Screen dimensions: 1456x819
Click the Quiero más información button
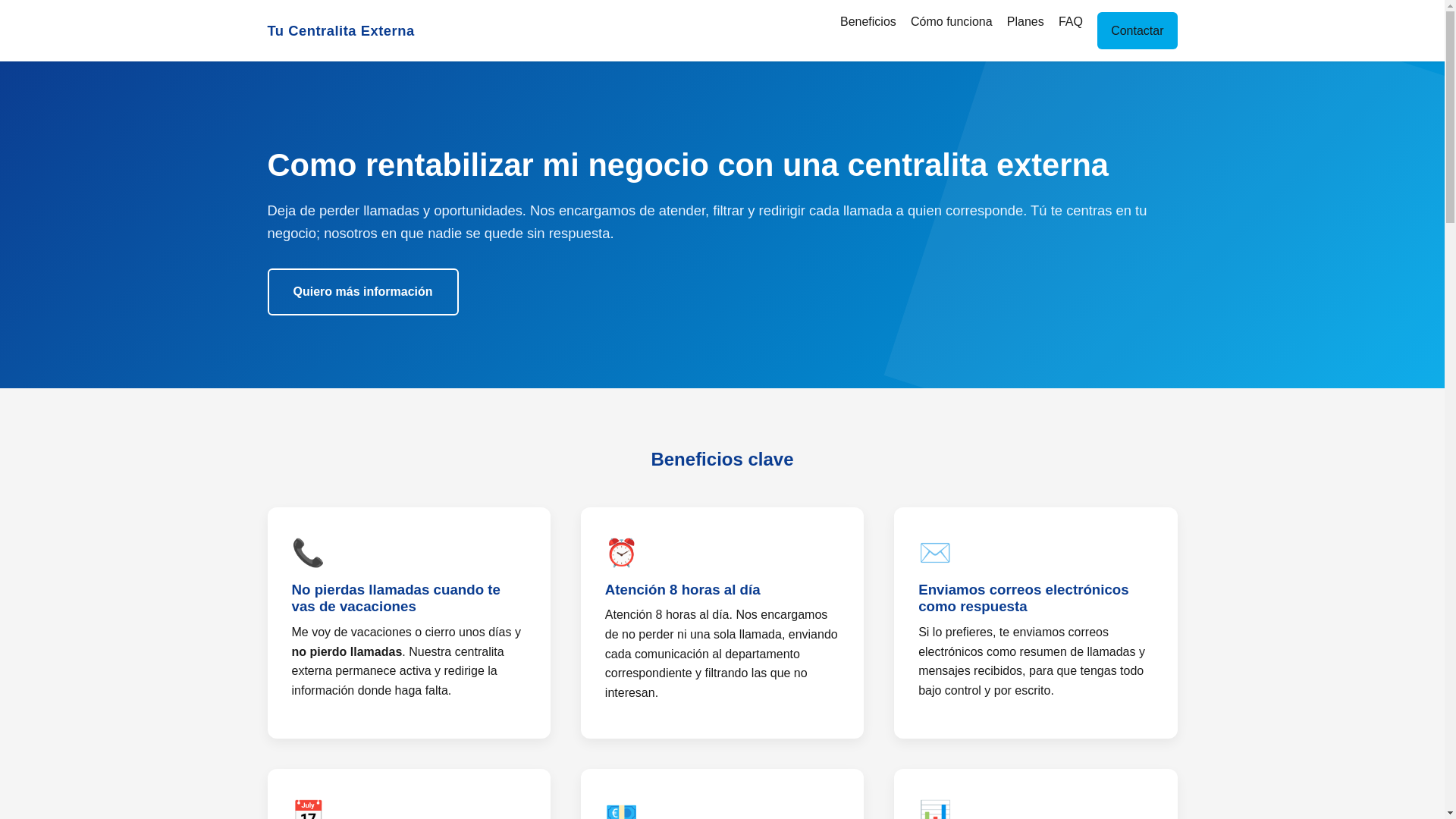click(362, 292)
